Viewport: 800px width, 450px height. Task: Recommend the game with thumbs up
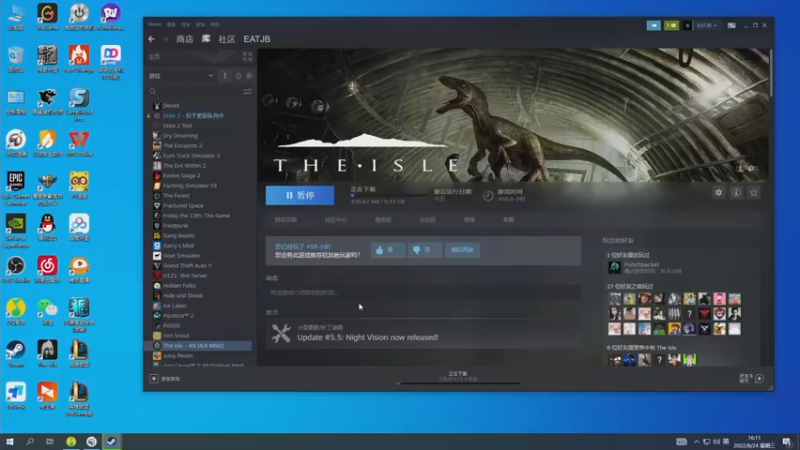(387, 250)
